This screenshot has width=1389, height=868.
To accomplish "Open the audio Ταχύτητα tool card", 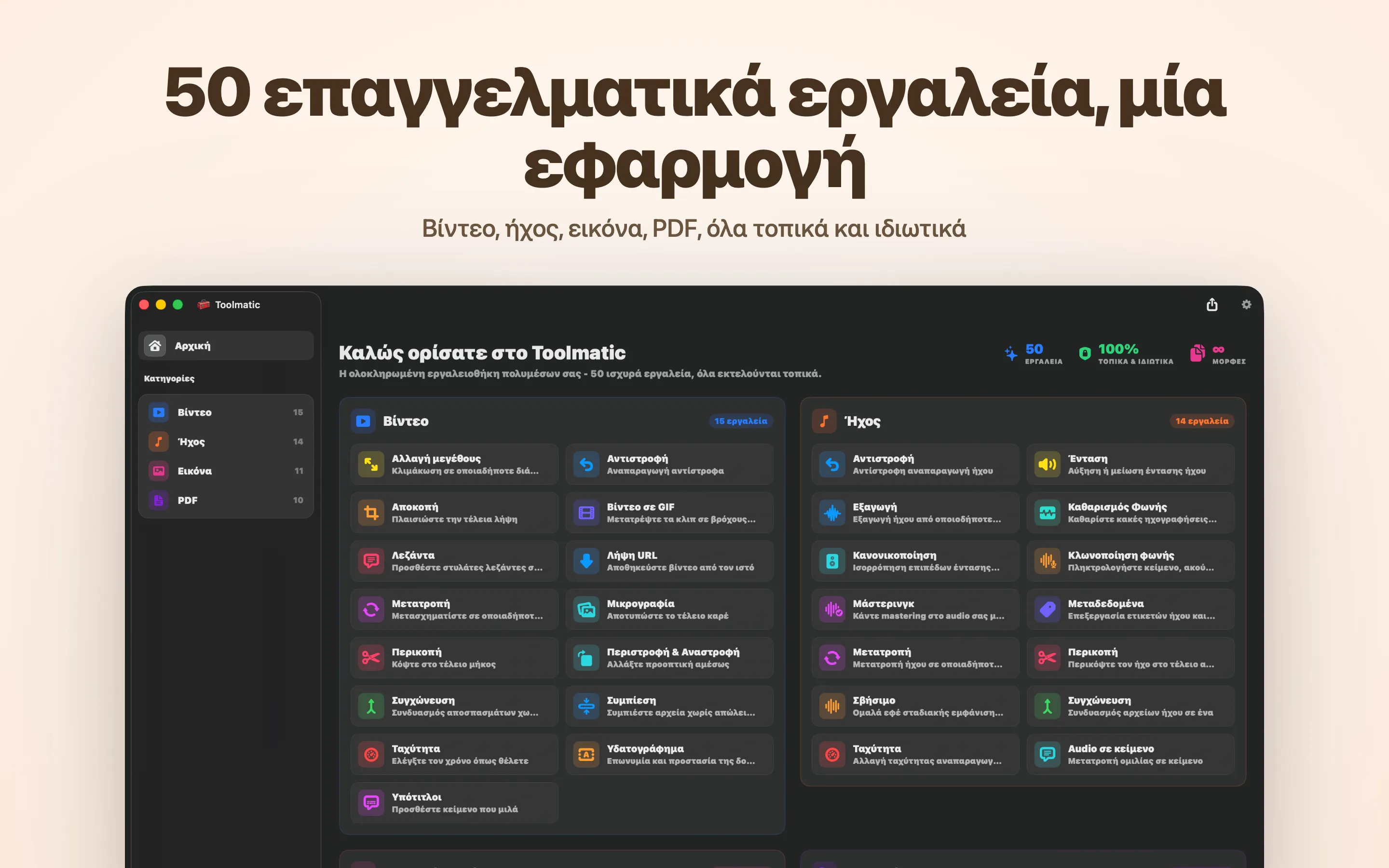I will point(915,754).
